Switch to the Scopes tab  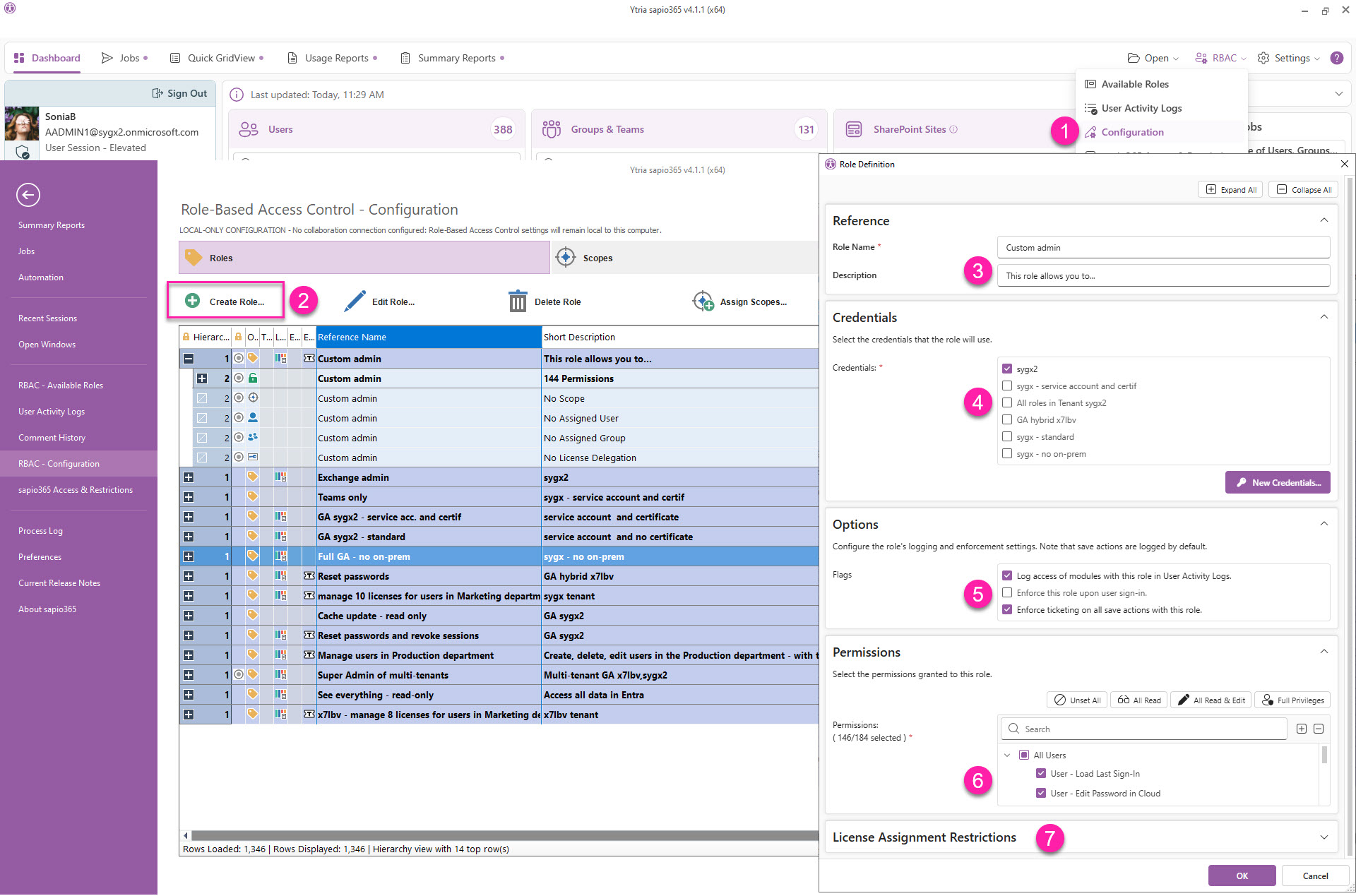pyautogui.click(x=597, y=258)
